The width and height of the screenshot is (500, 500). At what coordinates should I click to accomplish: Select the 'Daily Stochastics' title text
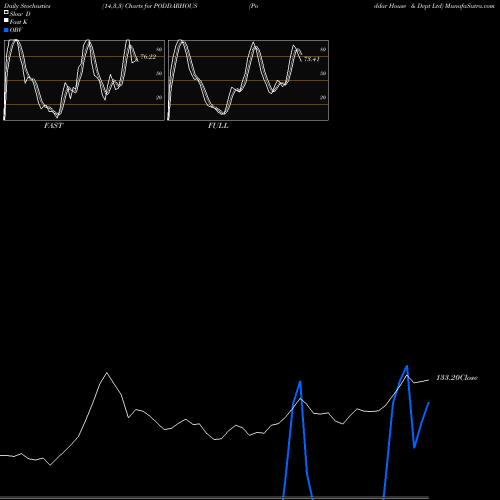click(27, 6)
